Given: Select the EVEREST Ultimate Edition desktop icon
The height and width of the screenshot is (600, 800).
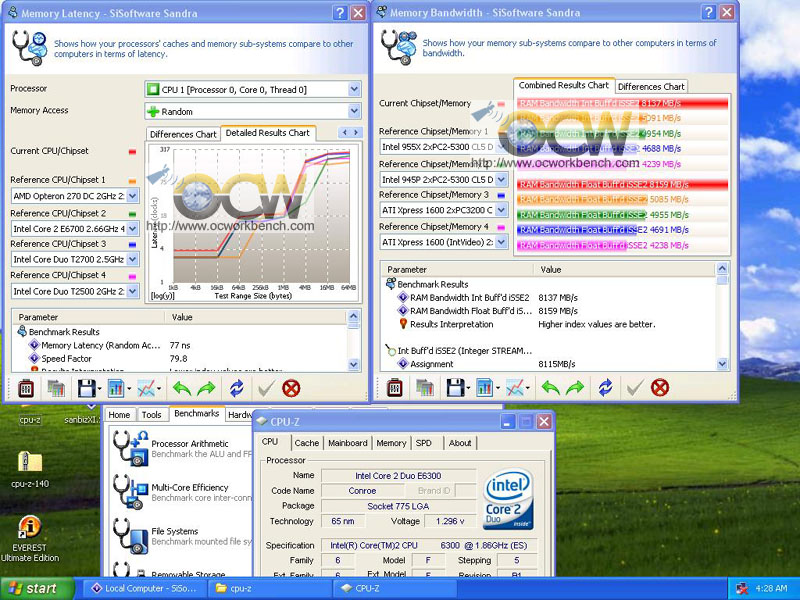Looking at the screenshot, I should pos(30,539).
